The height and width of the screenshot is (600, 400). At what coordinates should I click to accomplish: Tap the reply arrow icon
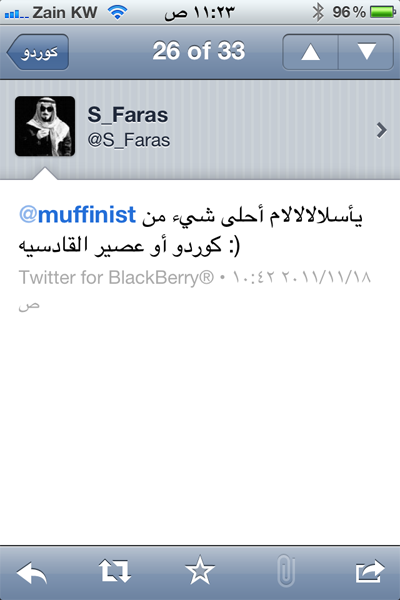tap(32, 572)
